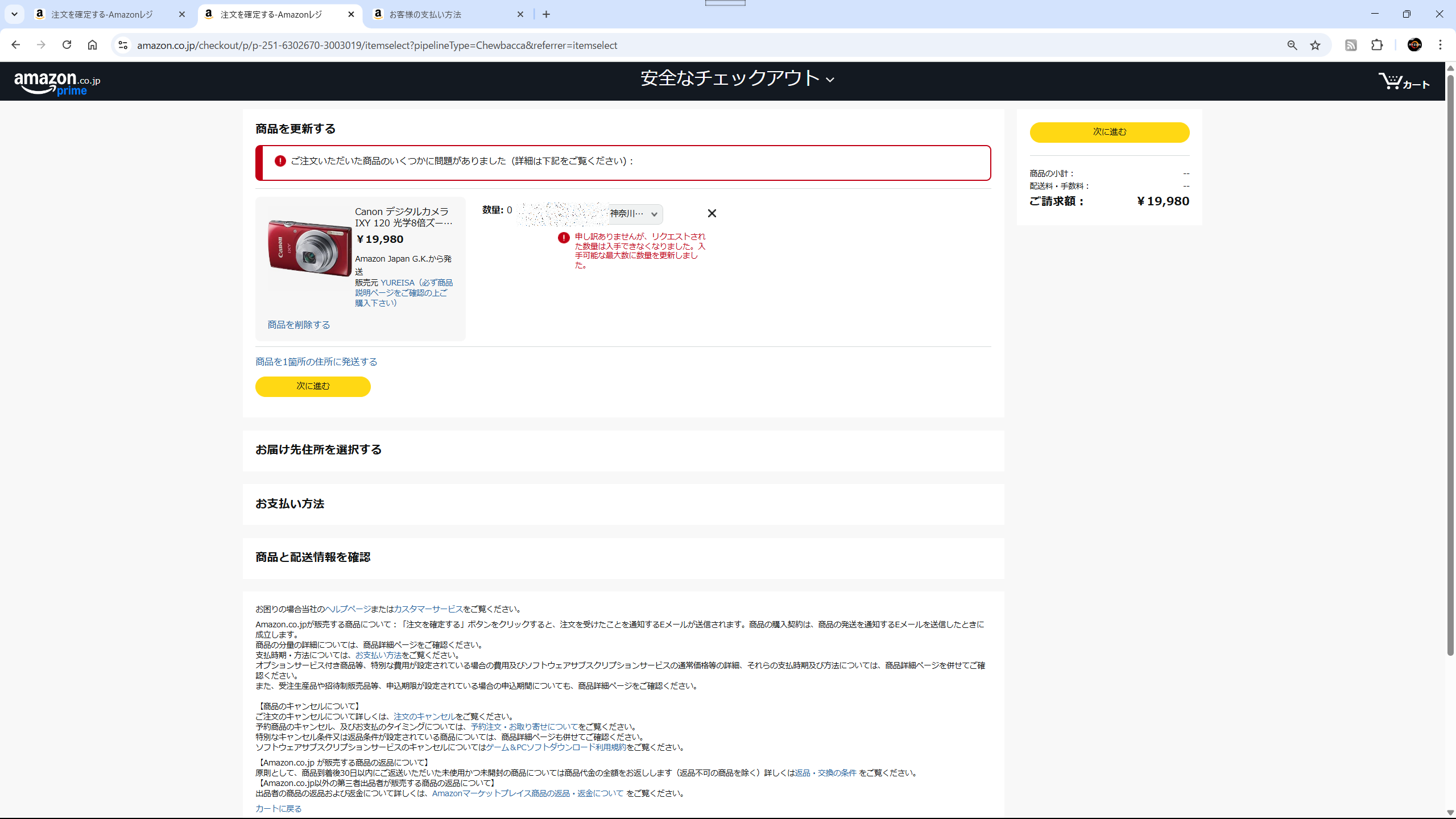This screenshot has width=1456, height=819.
Task: Go to browser home page
Action: click(92, 45)
